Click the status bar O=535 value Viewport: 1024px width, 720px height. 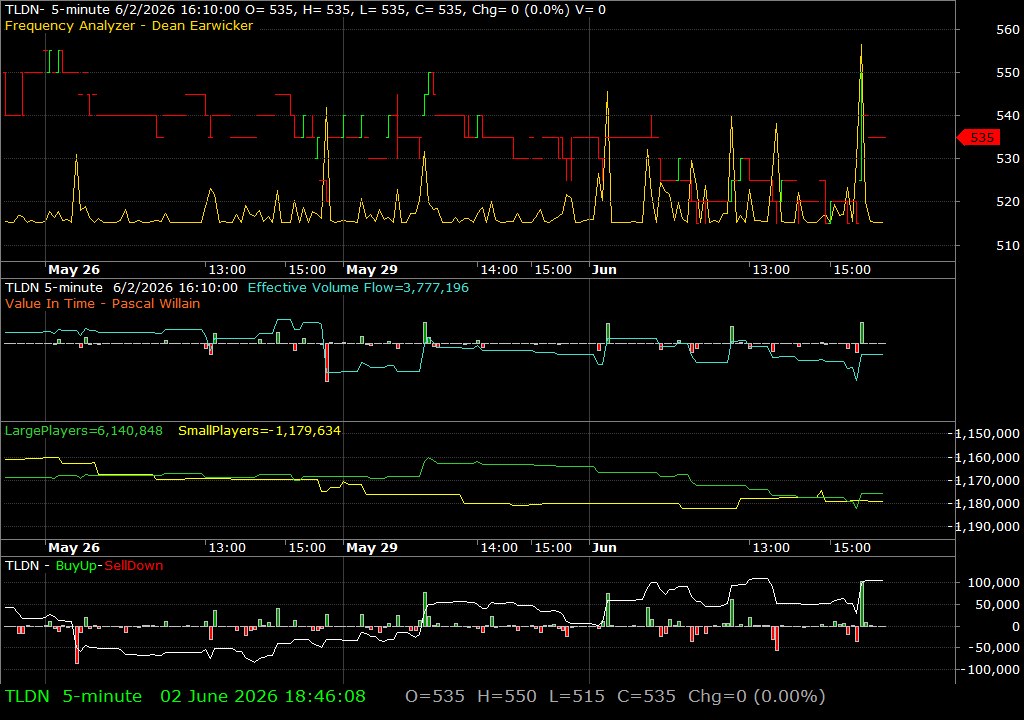[435, 696]
